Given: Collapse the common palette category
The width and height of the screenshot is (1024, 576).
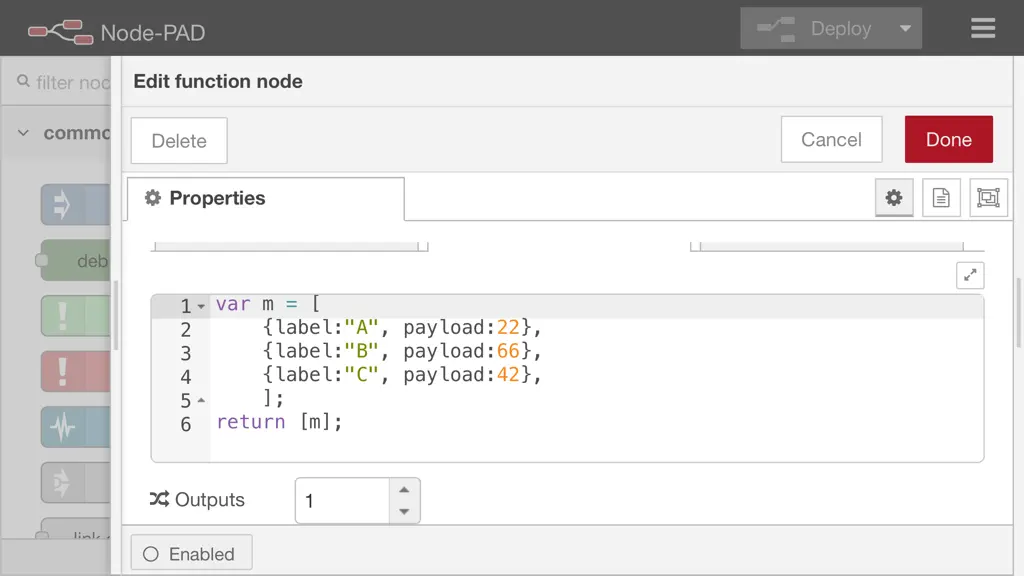Looking at the screenshot, I should [24, 133].
